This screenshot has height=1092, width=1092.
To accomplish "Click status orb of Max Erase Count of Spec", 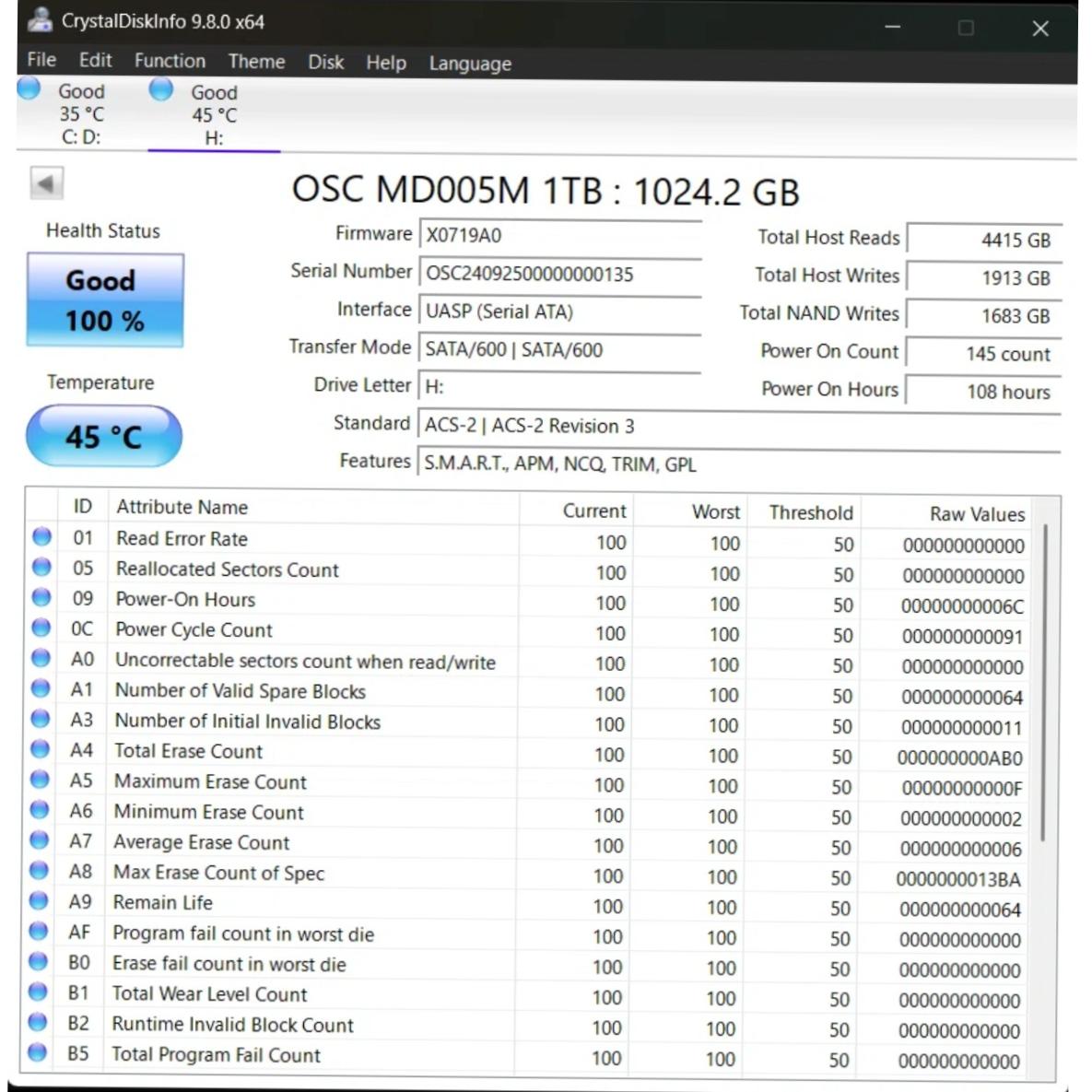I will [39, 871].
